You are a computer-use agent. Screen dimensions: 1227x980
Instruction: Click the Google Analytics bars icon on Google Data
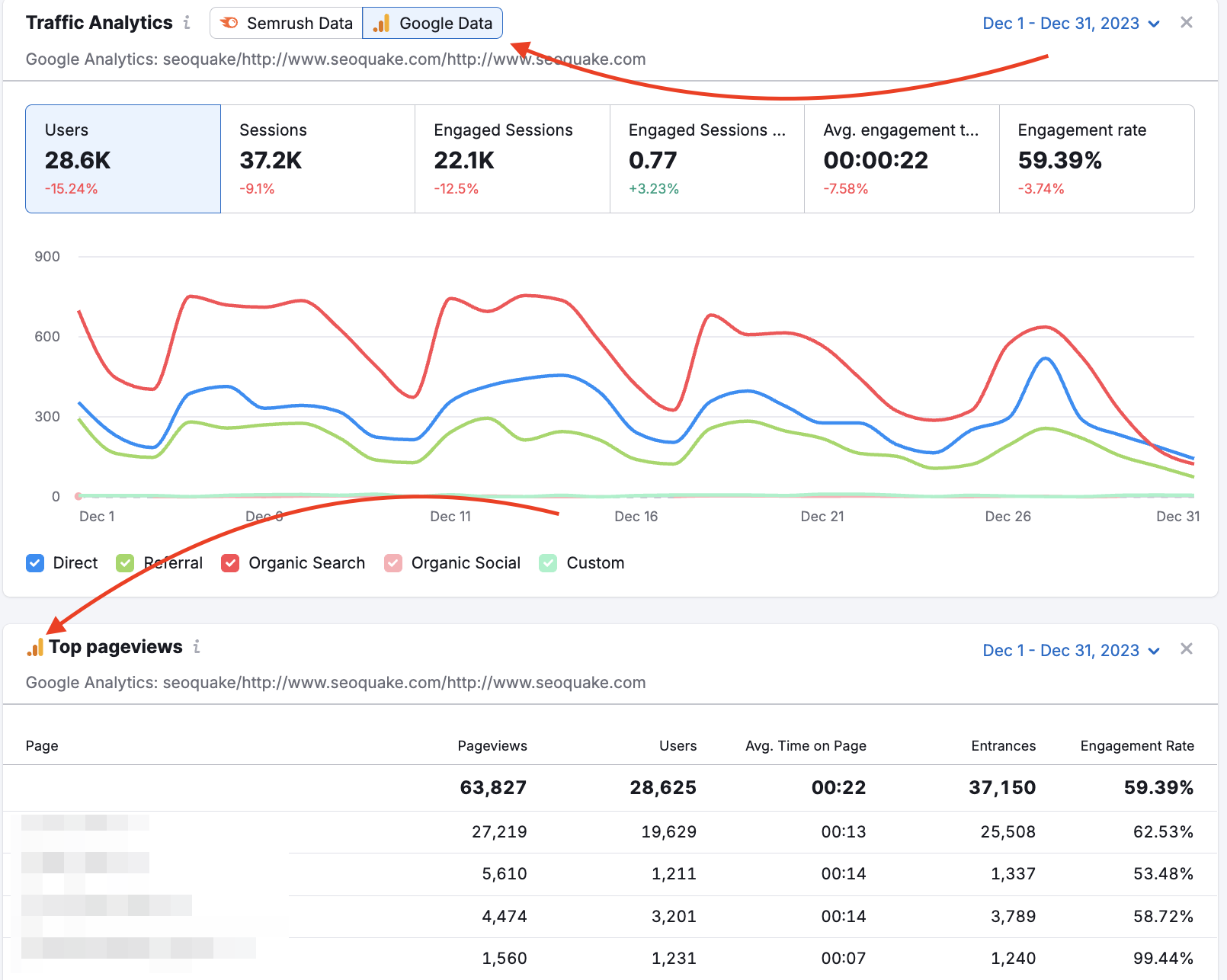tap(381, 23)
